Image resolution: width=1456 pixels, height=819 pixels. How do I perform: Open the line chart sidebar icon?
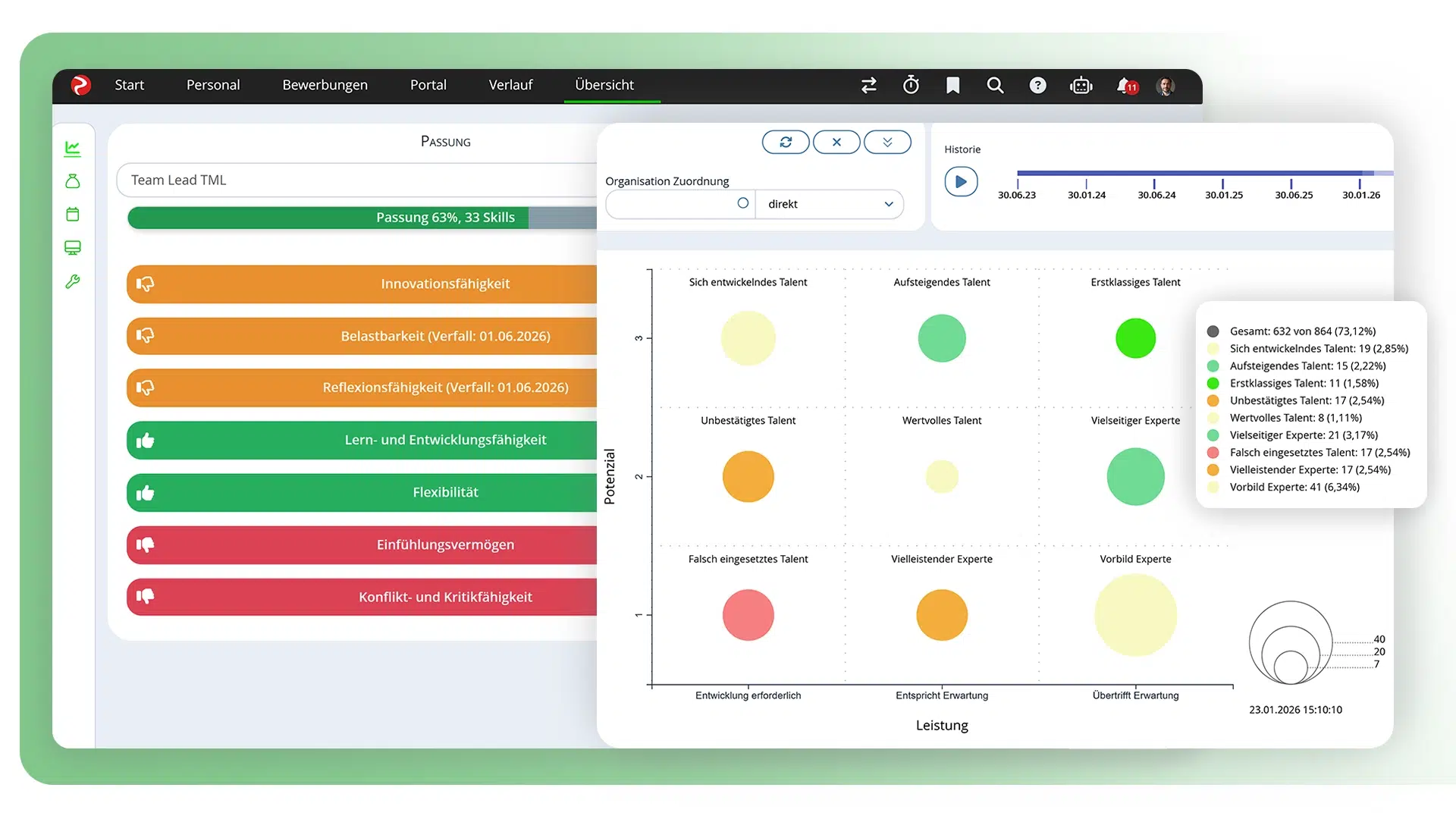click(73, 148)
